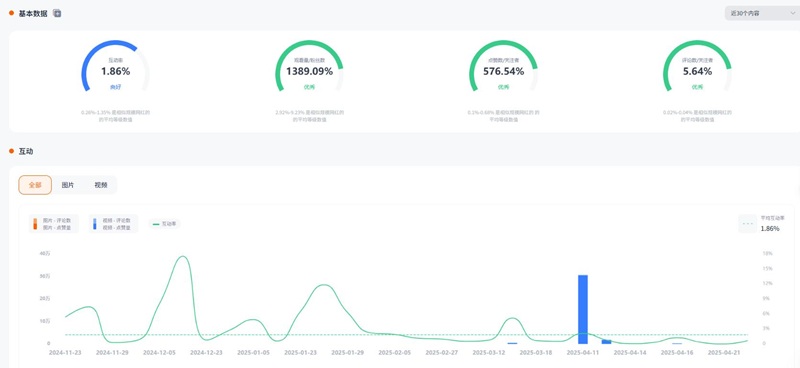Image resolution: width=800 pixels, height=368 pixels.
Task: Click the 2025-02-05 date axis label
Action: click(395, 353)
